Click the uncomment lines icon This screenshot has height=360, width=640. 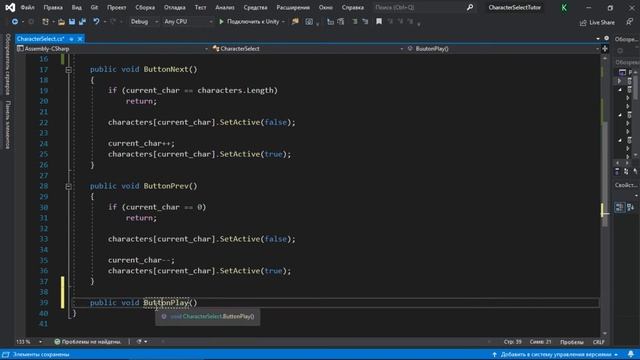coord(365,22)
